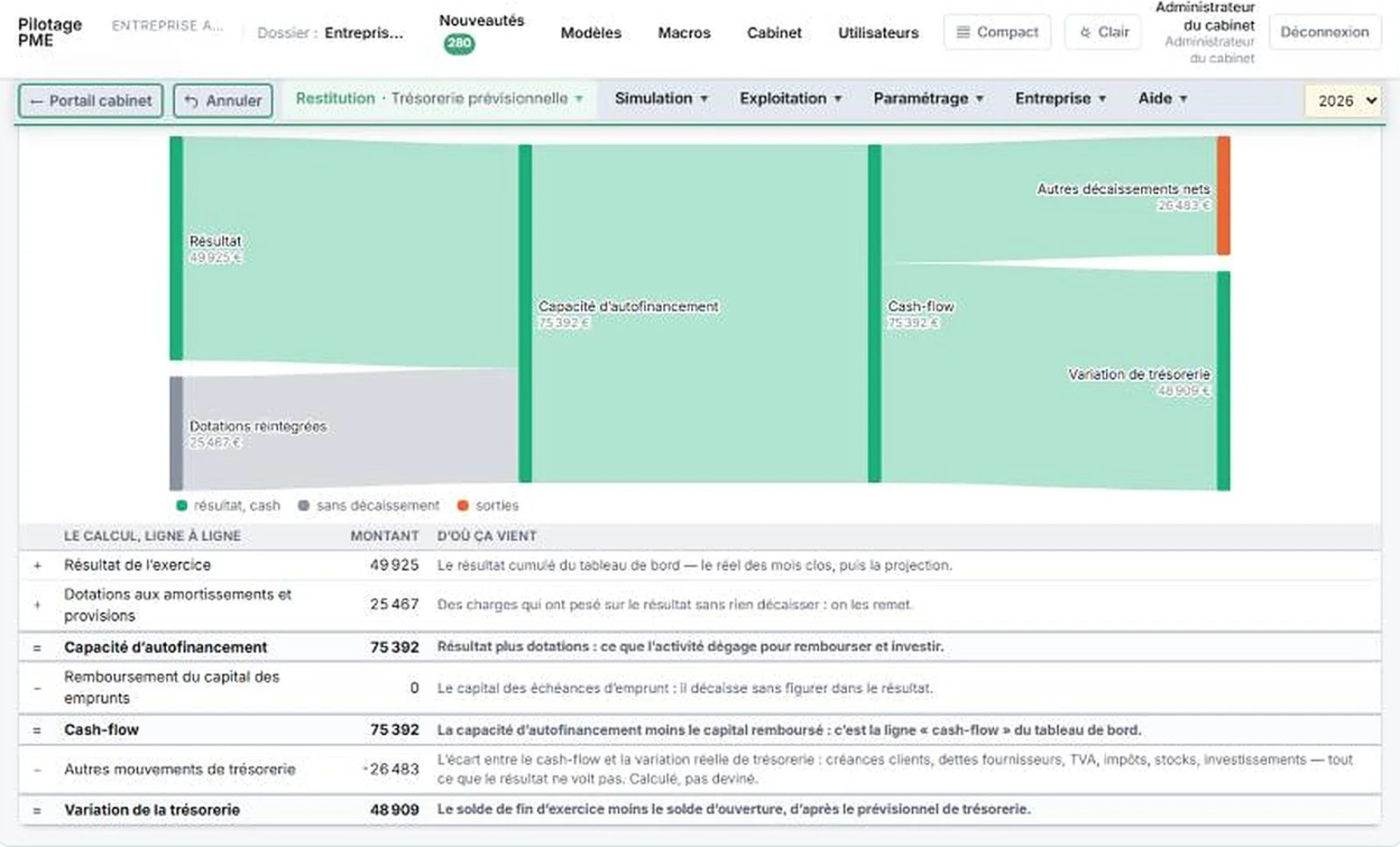Click the Administrateur du cabinet user label
1400x847 pixels.
point(1205,32)
